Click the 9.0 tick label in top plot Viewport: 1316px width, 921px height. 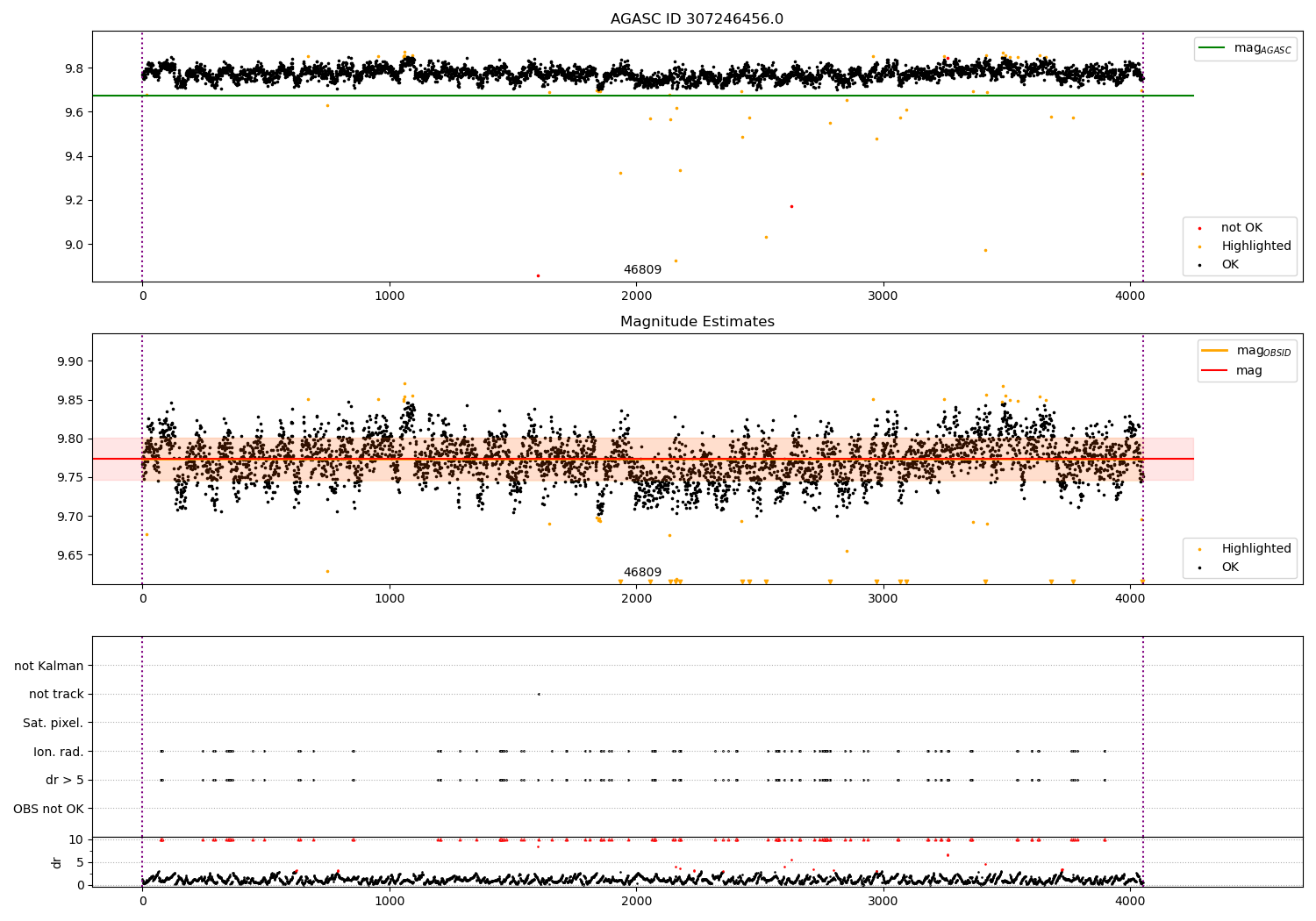74,245
